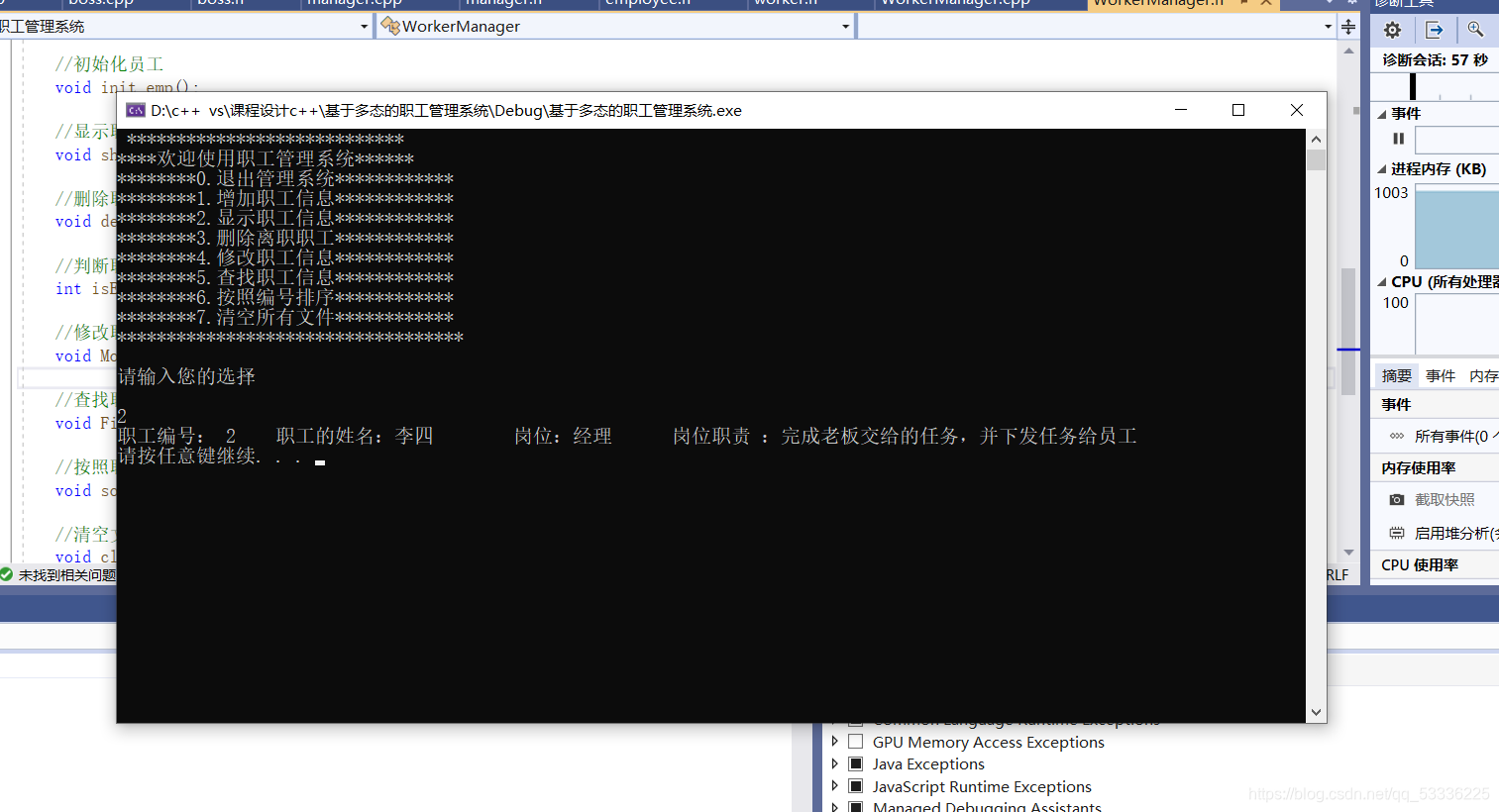Click console scrollbar up arrow
This screenshot has width=1499, height=812.
(x=1316, y=140)
